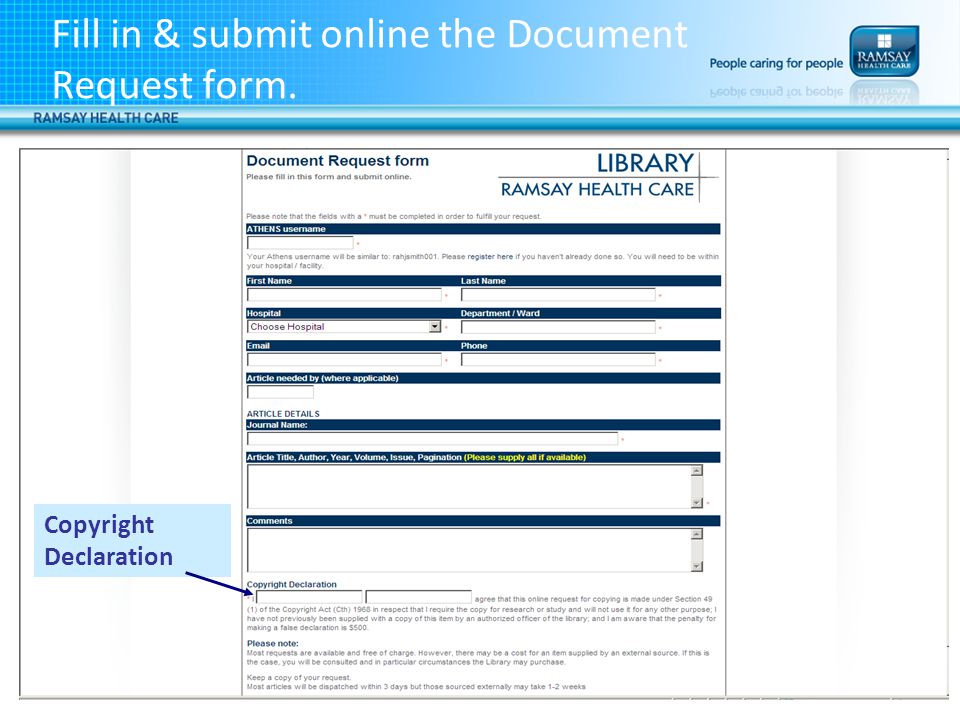Click first Copyright Declaration name field
The width and height of the screenshot is (960, 720).
click(309, 597)
